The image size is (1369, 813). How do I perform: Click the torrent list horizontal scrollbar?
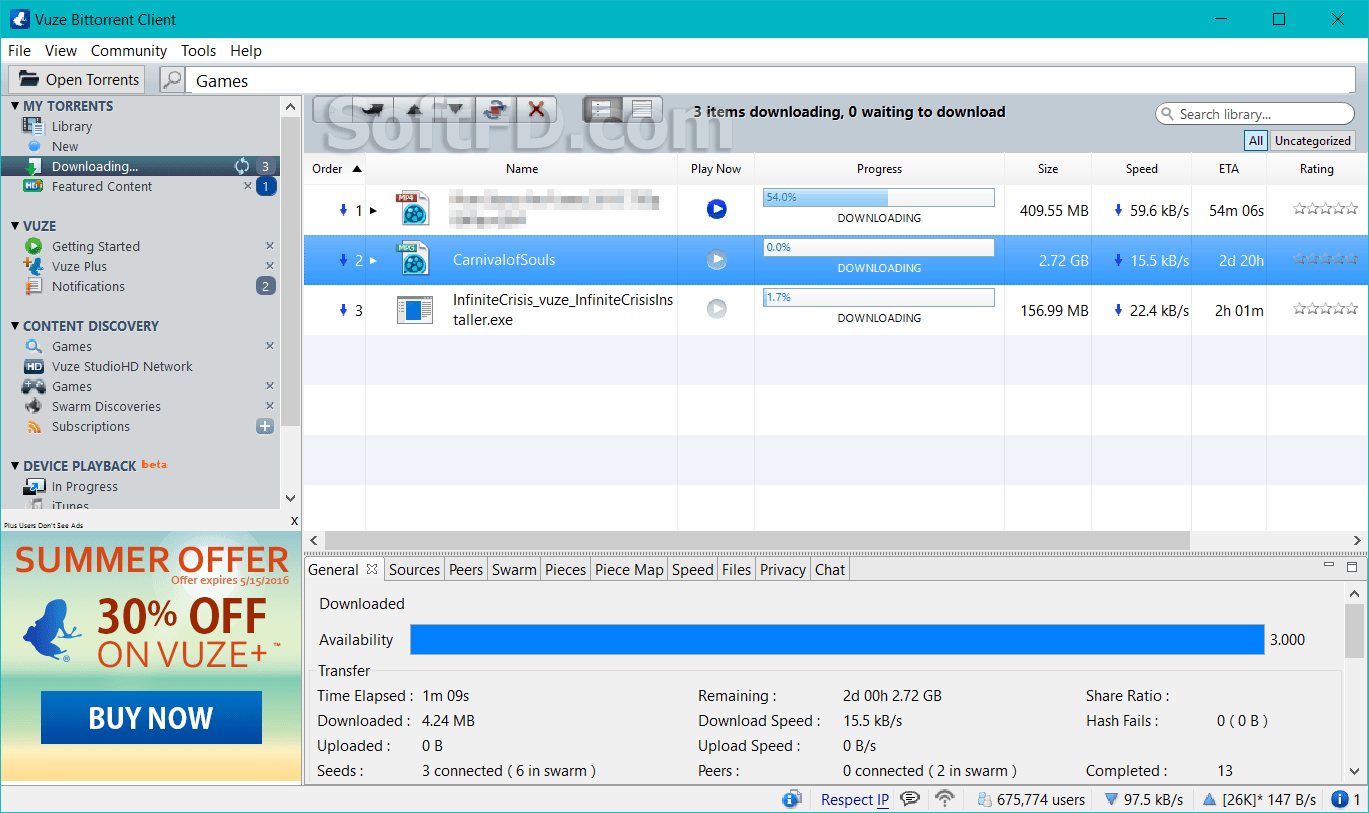tap(755, 540)
